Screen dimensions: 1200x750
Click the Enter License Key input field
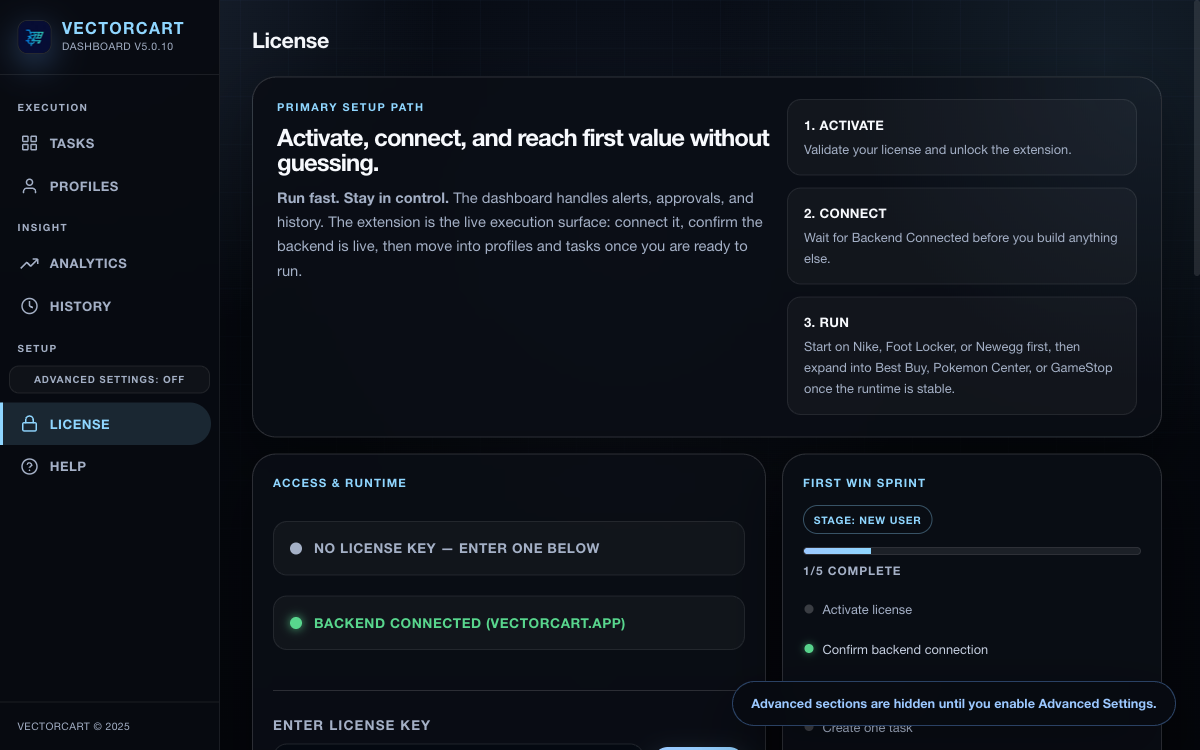(460, 748)
